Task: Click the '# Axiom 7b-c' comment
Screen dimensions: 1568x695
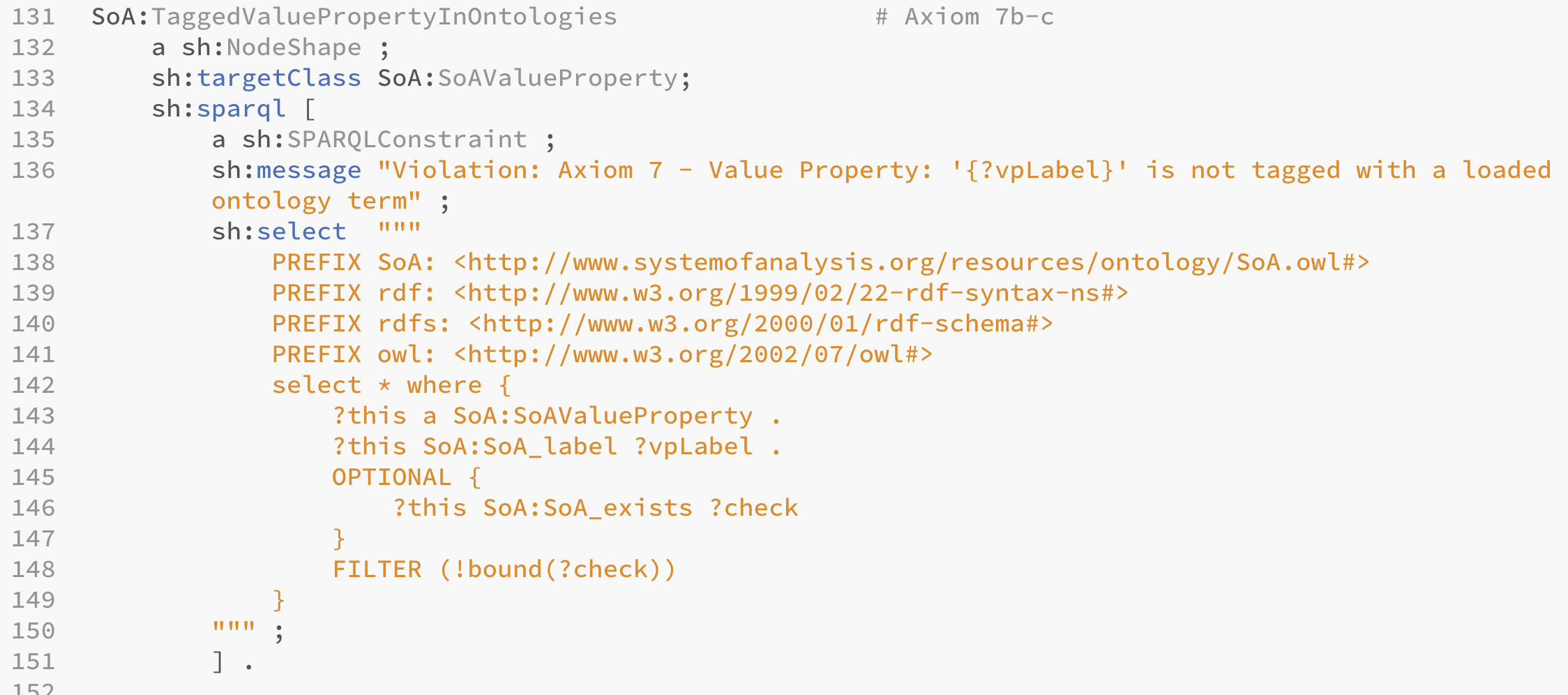Action: tap(965, 17)
